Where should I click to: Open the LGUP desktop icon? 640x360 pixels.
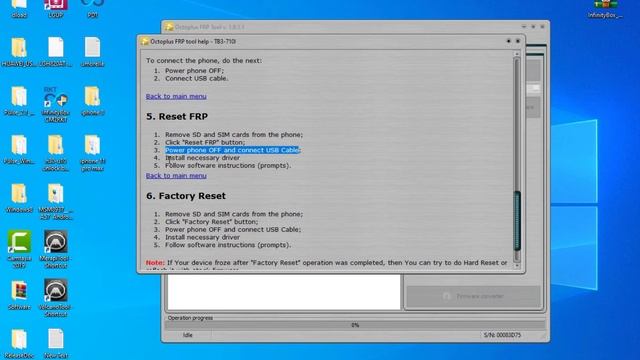pos(56,9)
